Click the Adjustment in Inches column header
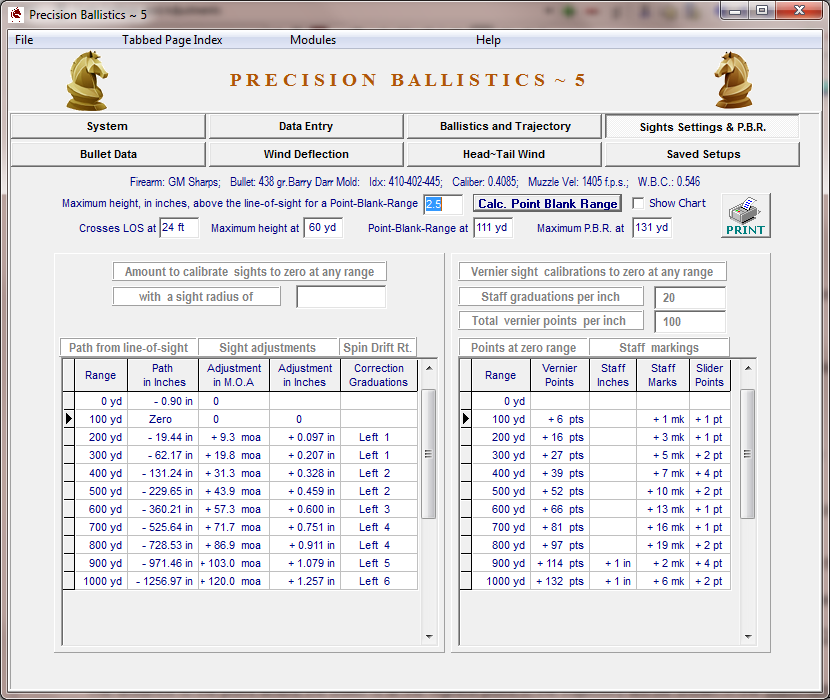Image resolution: width=830 pixels, height=700 pixels. (x=305, y=375)
